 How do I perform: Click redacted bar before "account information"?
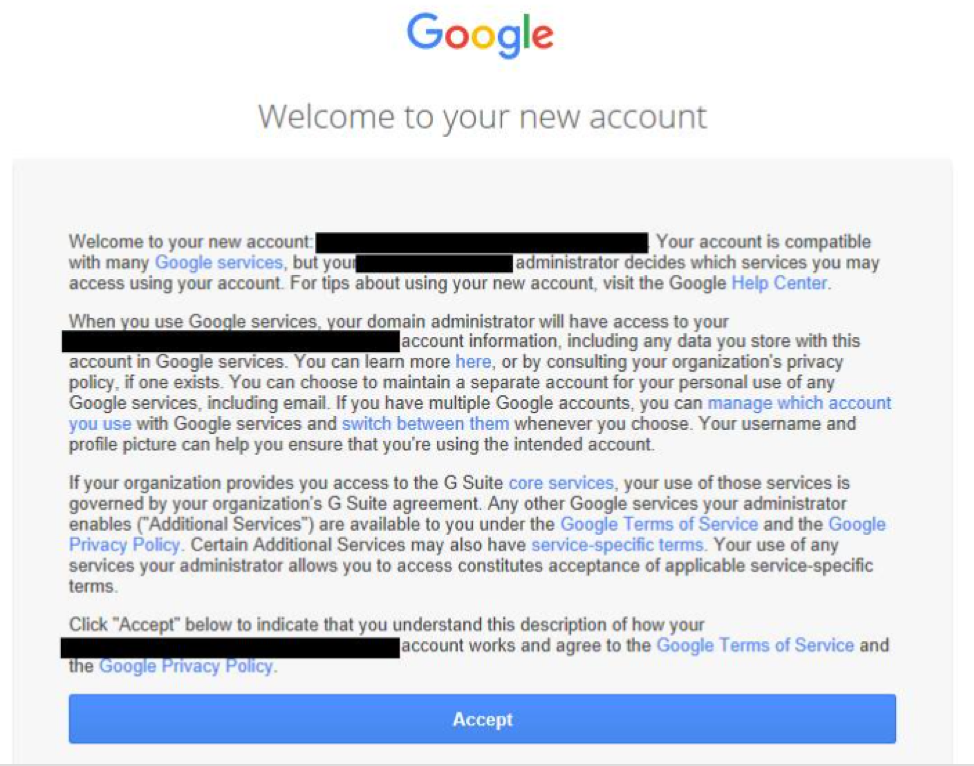click(x=231, y=342)
